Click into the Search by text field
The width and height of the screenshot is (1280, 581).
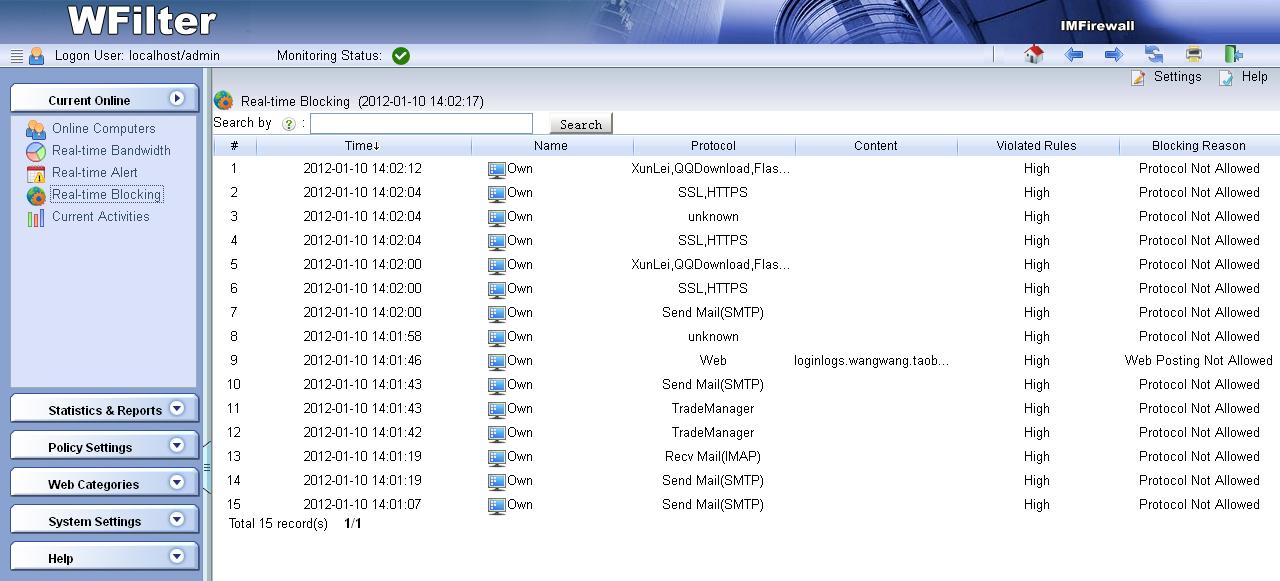click(x=421, y=124)
